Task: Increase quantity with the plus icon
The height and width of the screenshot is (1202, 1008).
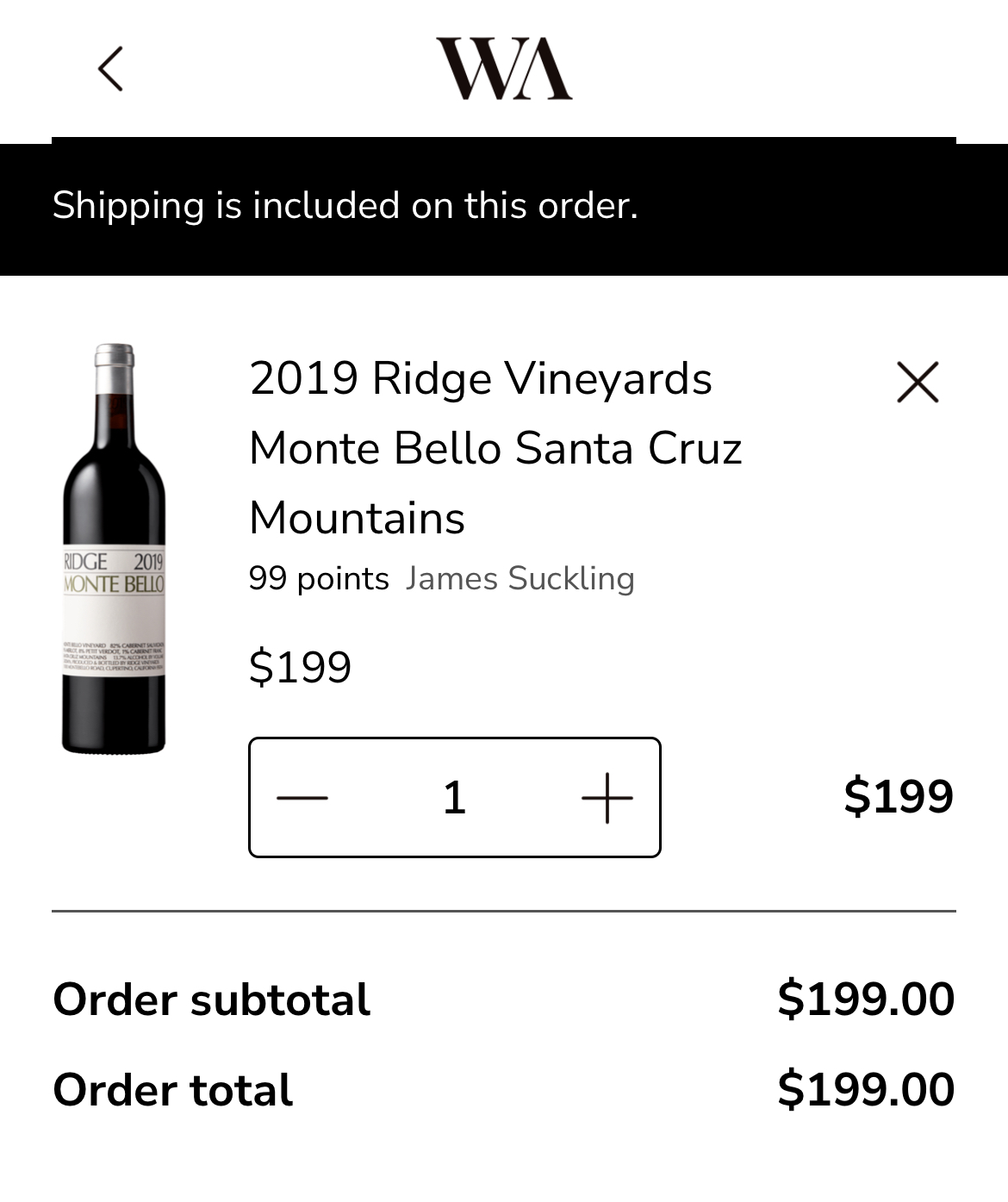Action: click(607, 798)
